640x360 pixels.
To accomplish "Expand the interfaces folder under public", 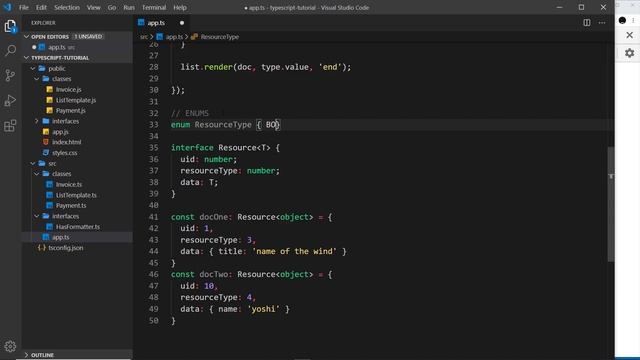I will [x=37, y=121].
